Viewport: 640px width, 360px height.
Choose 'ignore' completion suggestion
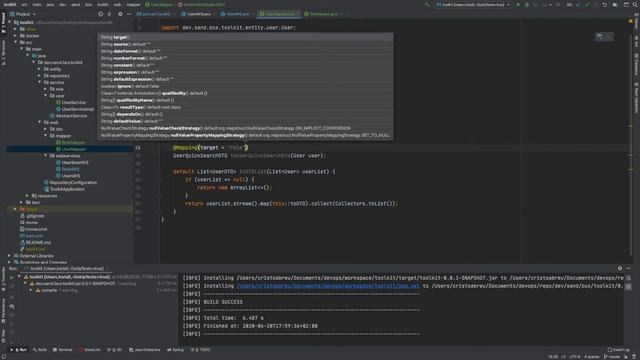pos(245,86)
